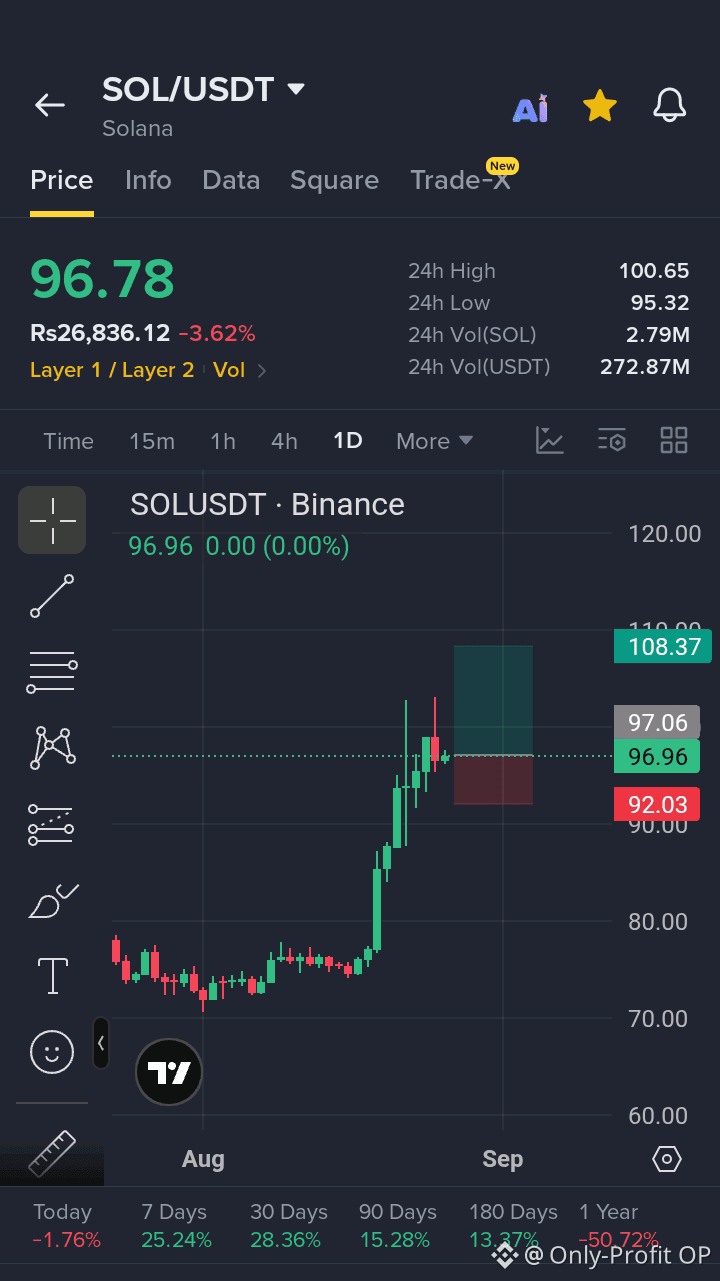Select the 4h interval
The height and width of the screenshot is (1281, 720).
(x=284, y=441)
